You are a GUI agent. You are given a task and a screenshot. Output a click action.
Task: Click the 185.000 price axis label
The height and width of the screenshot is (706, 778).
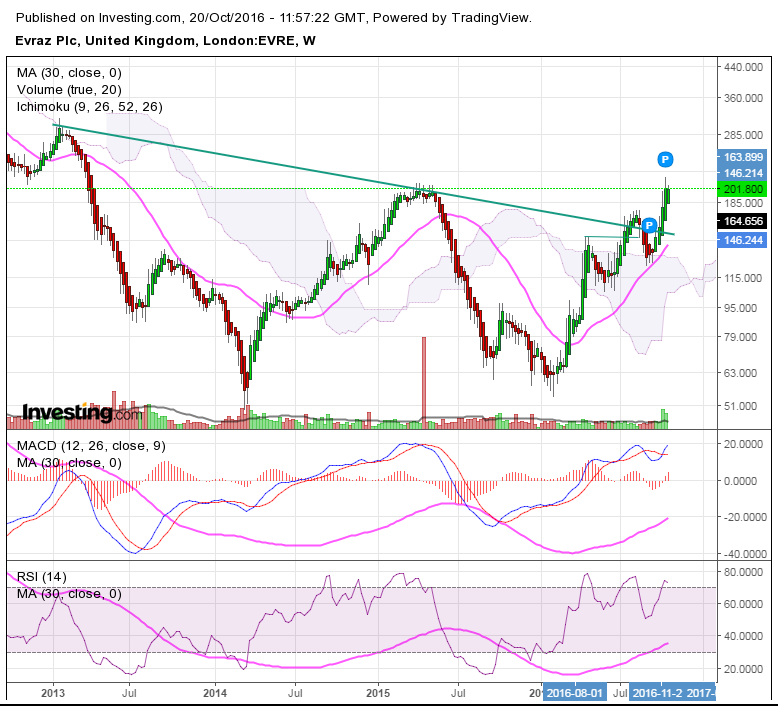(x=743, y=203)
